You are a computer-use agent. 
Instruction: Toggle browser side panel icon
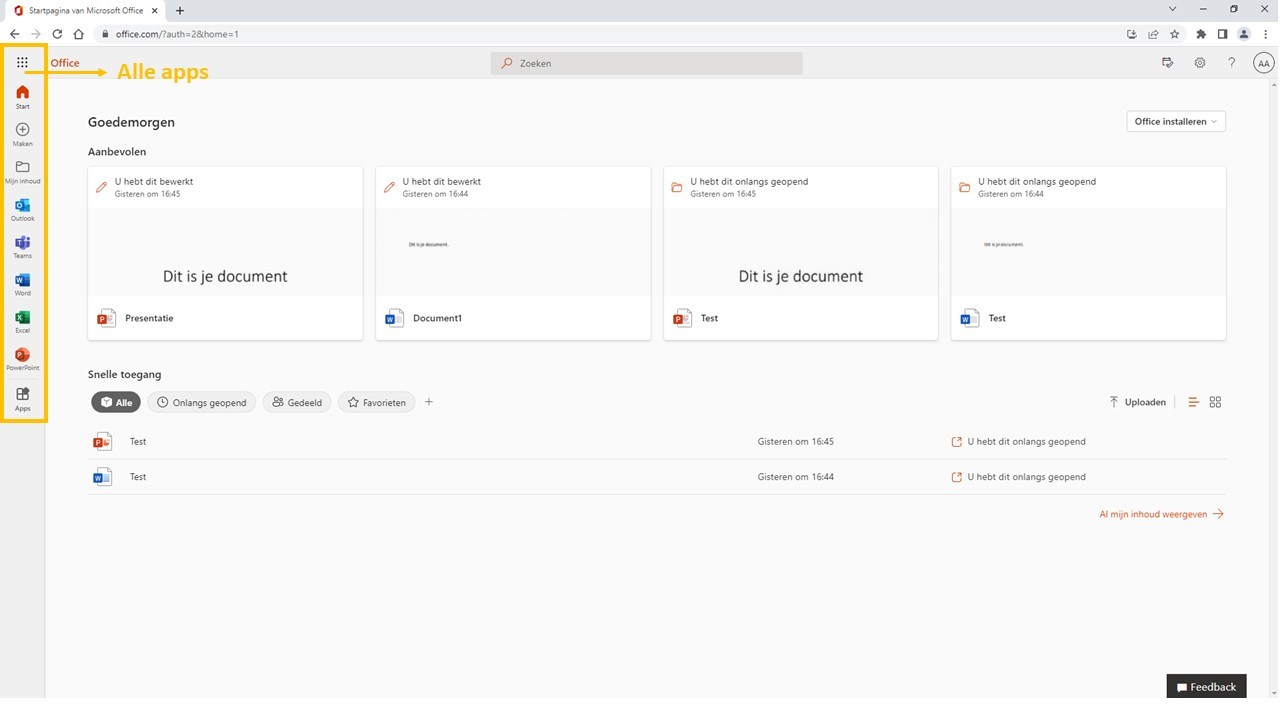(x=1222, y=34)
